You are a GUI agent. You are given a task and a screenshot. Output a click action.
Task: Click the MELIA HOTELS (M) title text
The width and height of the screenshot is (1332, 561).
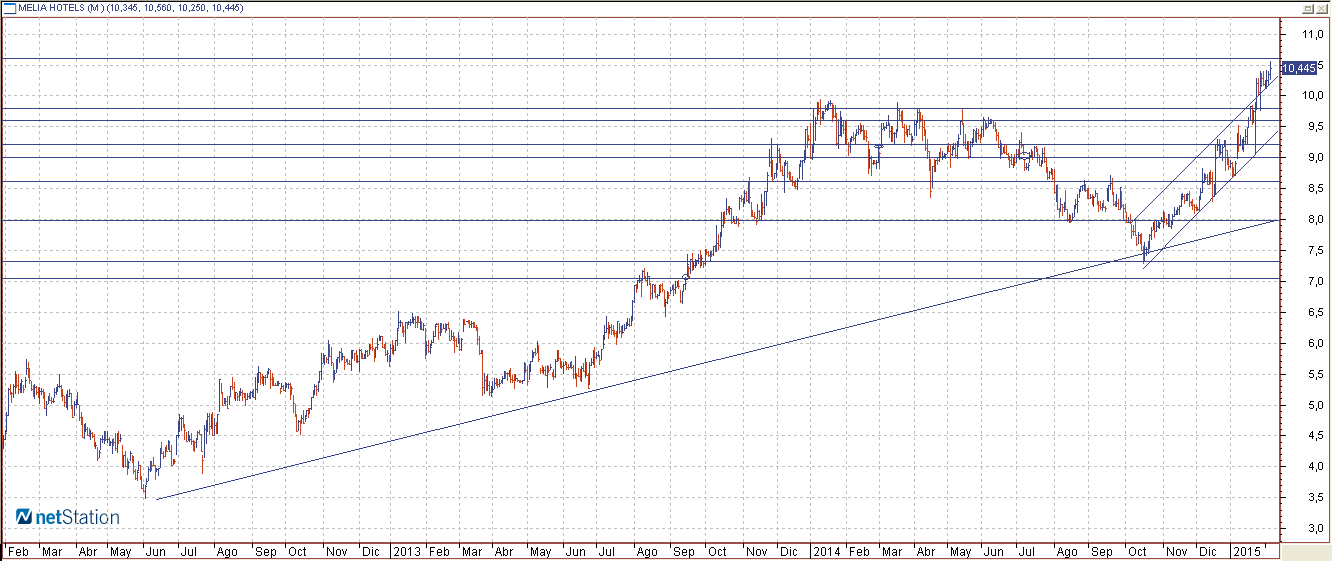(60, 8)
